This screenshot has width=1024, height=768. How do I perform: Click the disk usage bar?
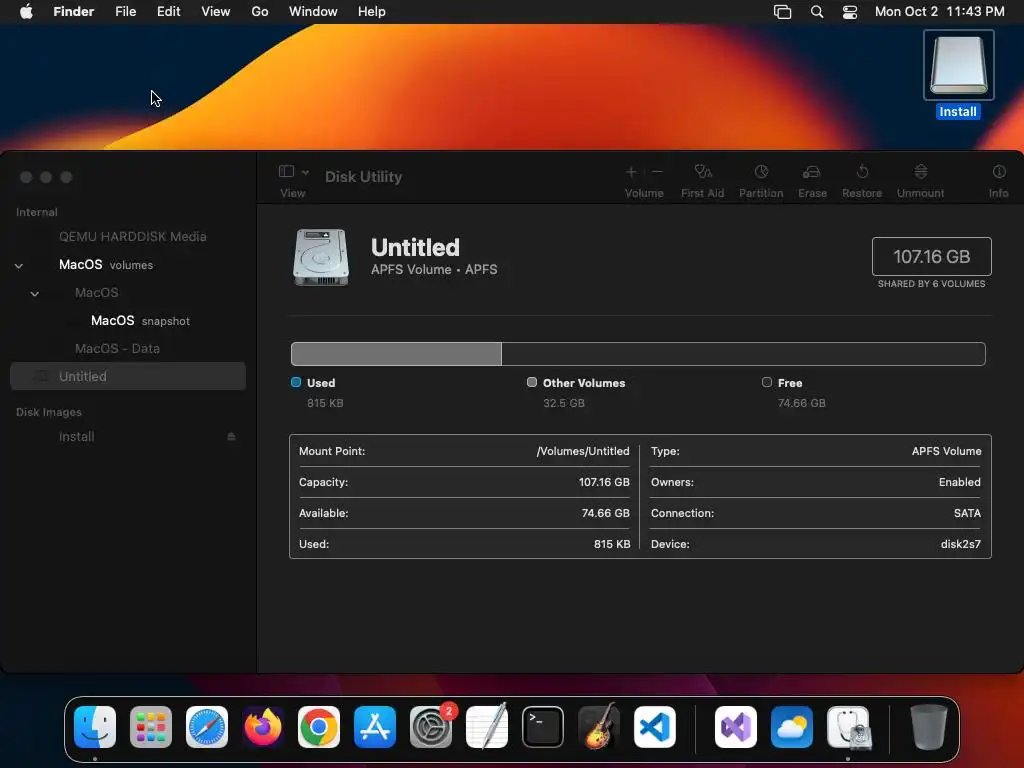pyautogui.click(x=638, y=353)
